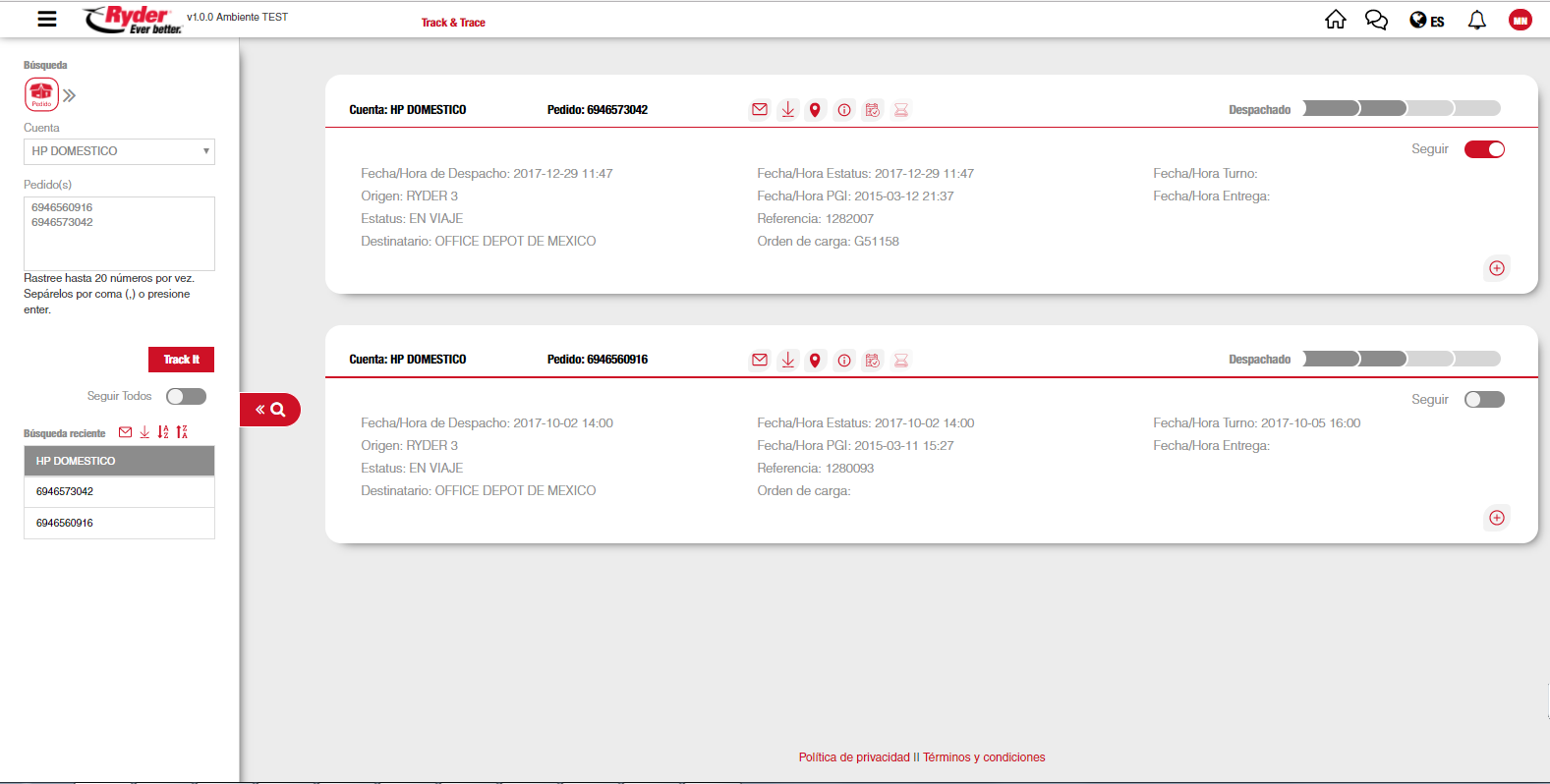Collapse the search panel with red tab
This screenshot has width=1550, height=784.
coord(270,410)
